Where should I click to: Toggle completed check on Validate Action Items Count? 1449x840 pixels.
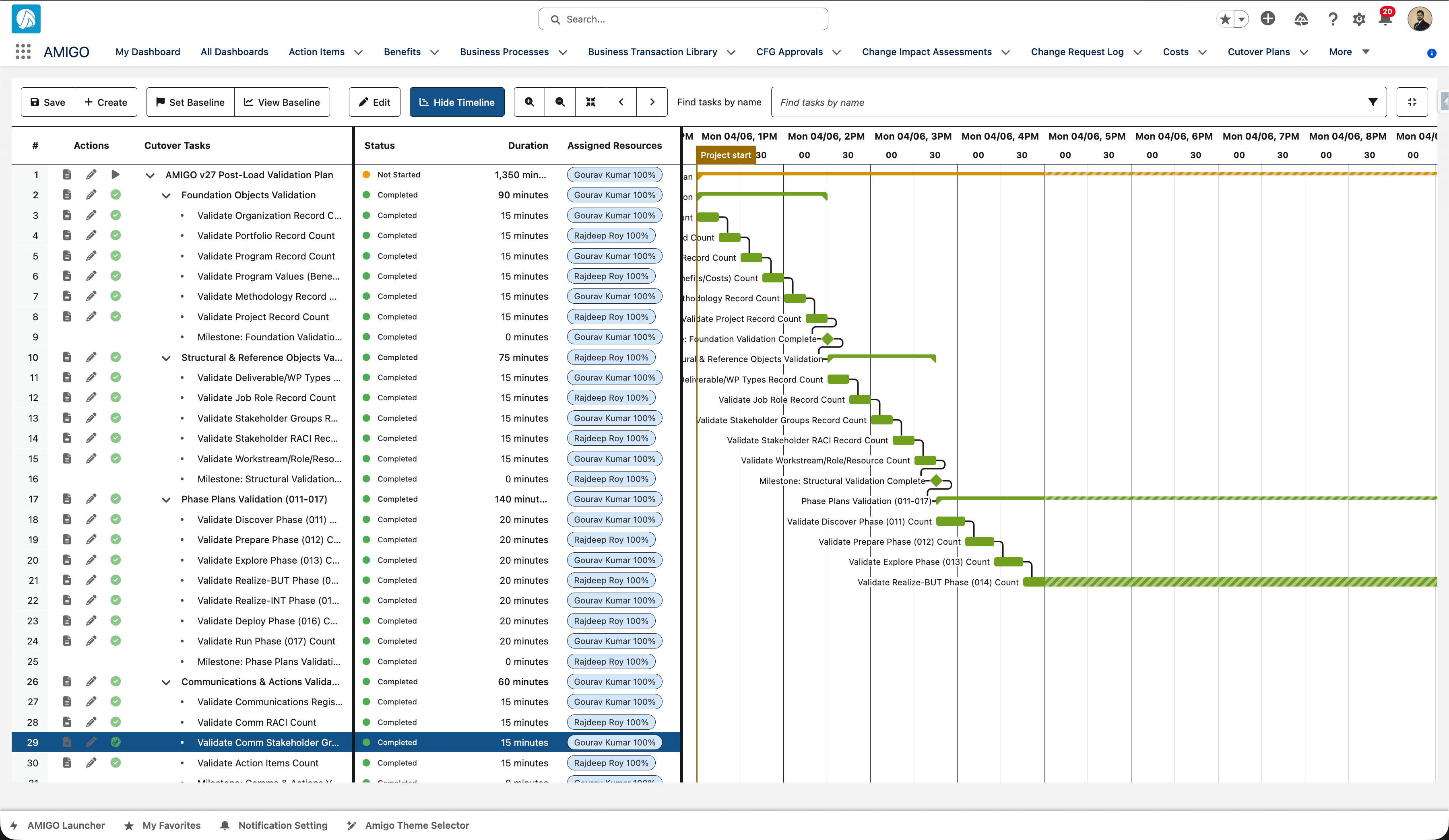[x=116, y=762]
